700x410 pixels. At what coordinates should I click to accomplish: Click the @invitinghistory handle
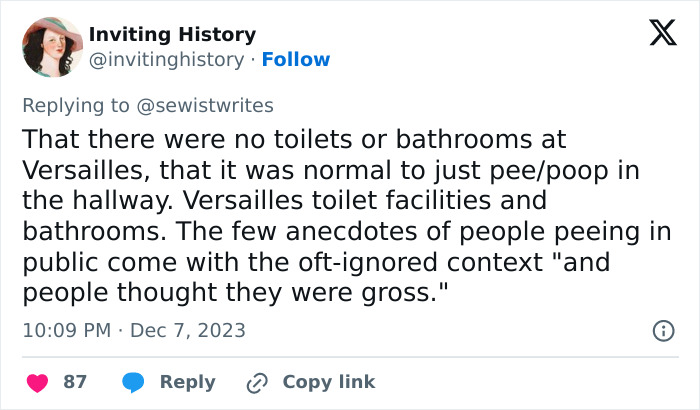coord(166,59)
